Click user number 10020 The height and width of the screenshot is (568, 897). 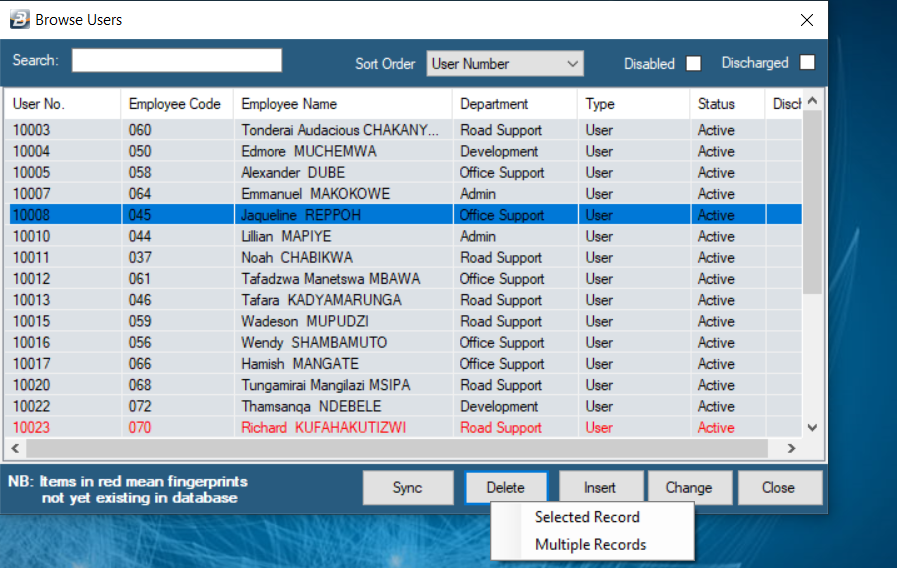click(31, 384)
